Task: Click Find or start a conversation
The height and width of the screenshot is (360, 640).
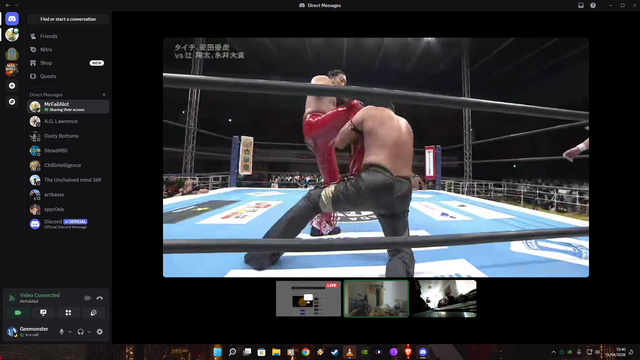Action: tap(68, 19)
